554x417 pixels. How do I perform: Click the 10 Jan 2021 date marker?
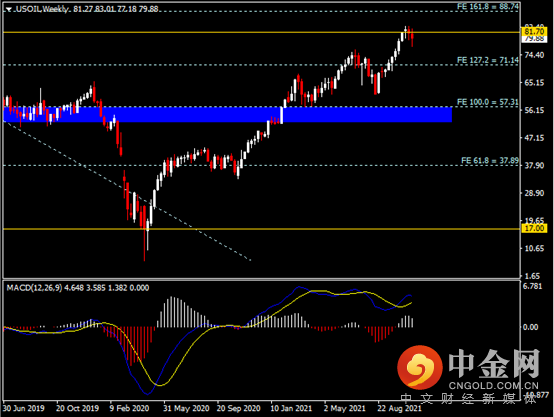pos(291,408)
